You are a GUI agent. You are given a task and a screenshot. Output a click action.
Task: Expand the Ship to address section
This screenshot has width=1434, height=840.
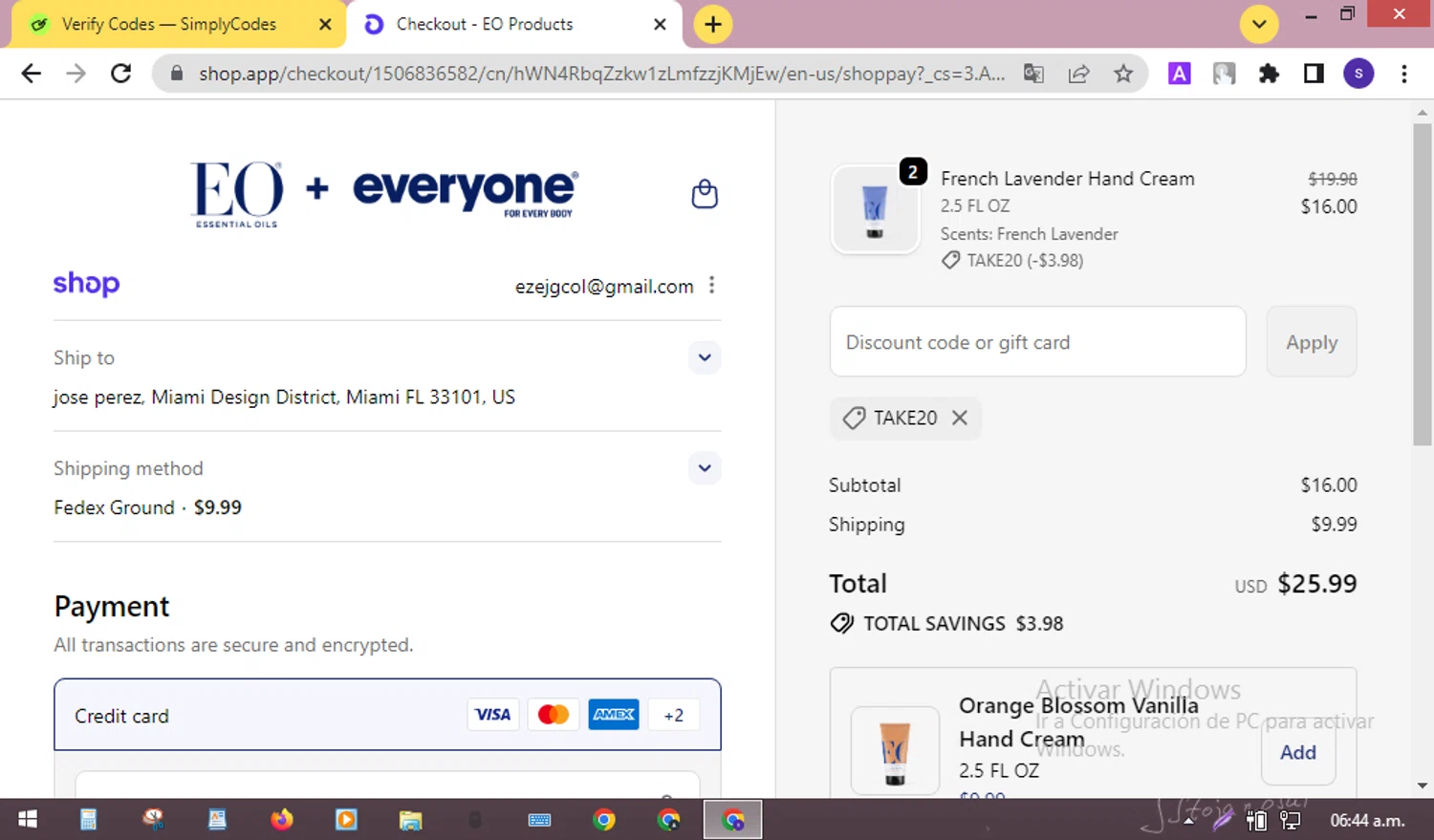coord(705,357)
